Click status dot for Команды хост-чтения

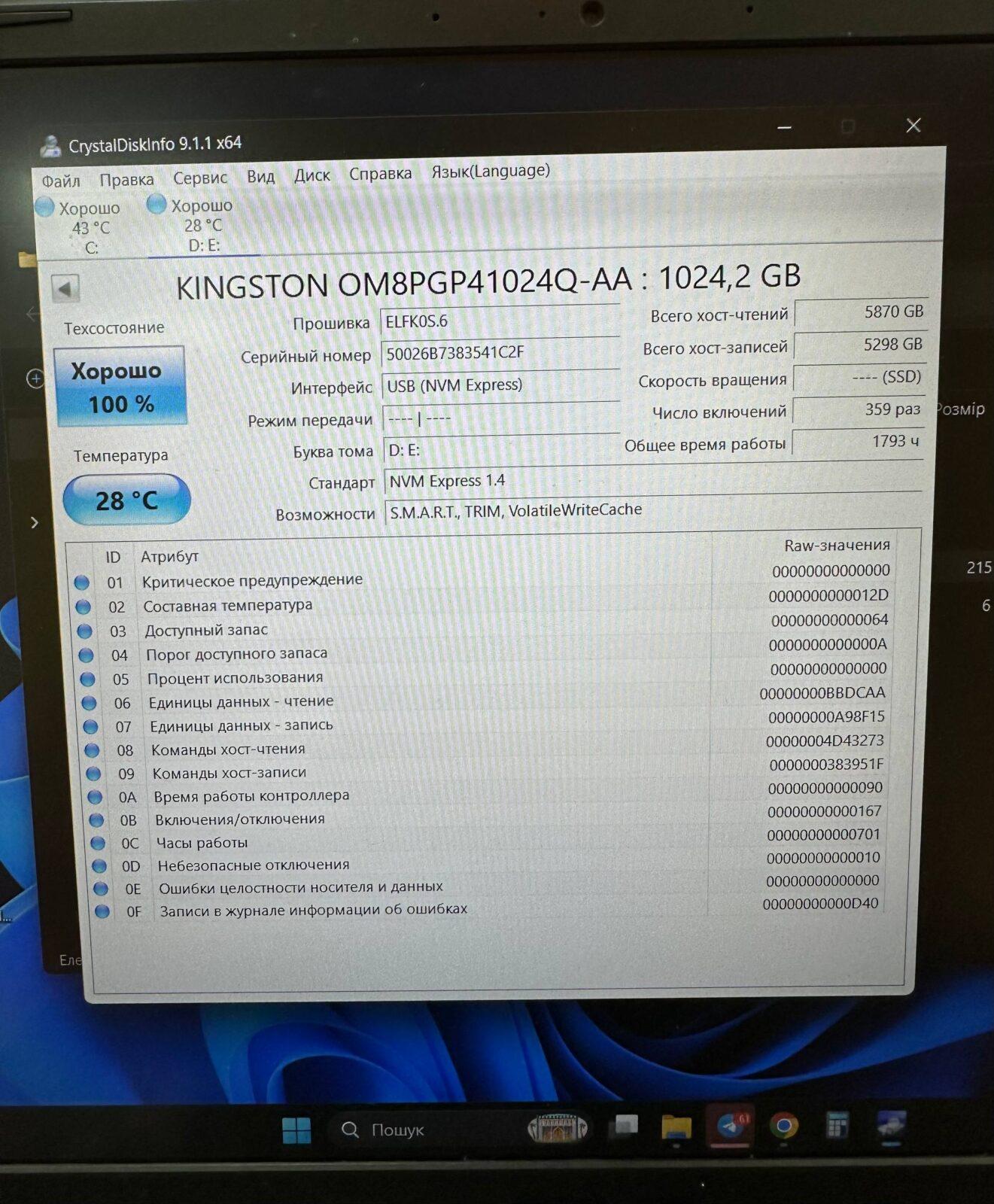click(93, 749)
